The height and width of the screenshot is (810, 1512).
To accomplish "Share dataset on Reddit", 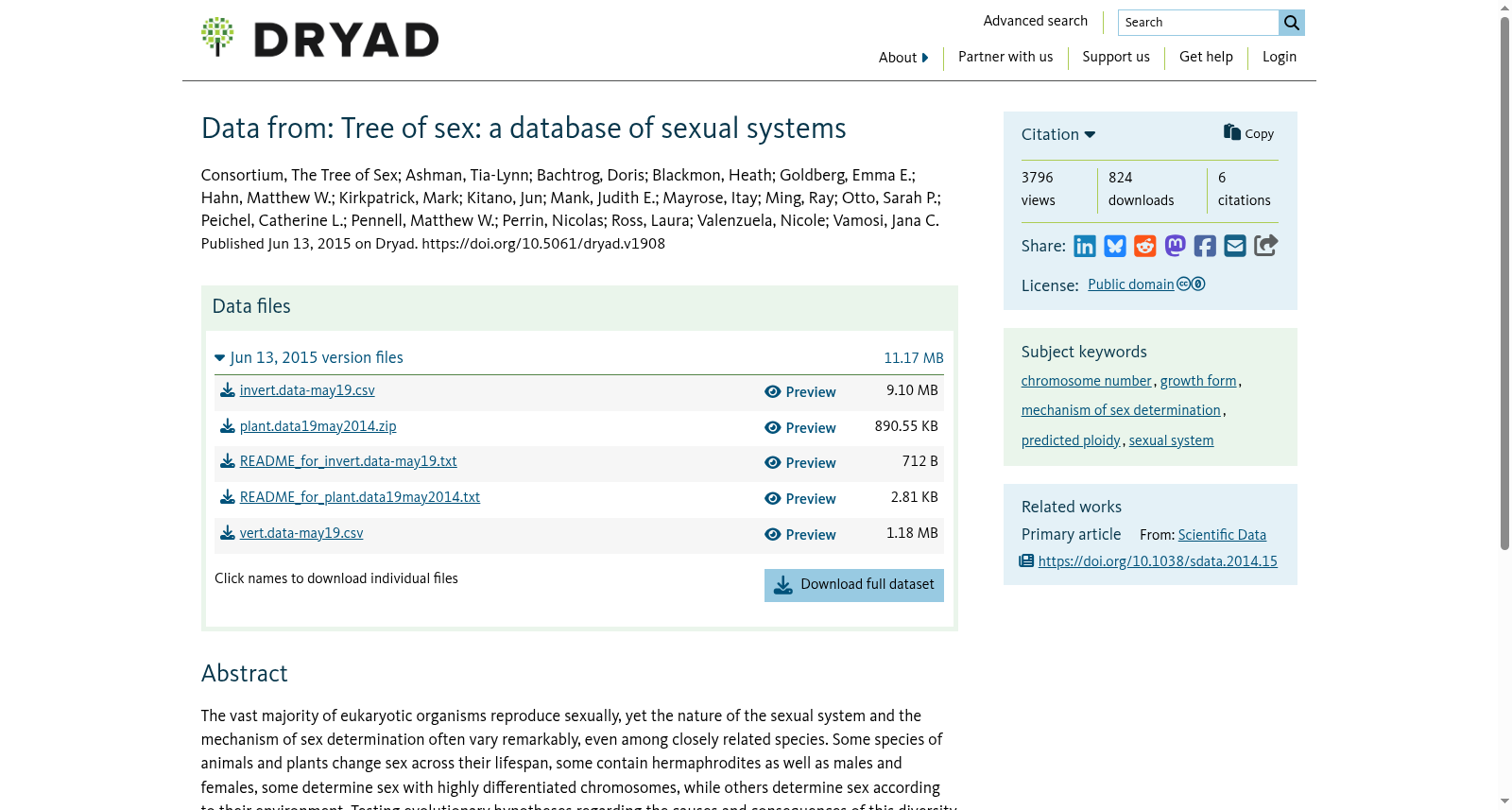I will [x=1145, y=247].
